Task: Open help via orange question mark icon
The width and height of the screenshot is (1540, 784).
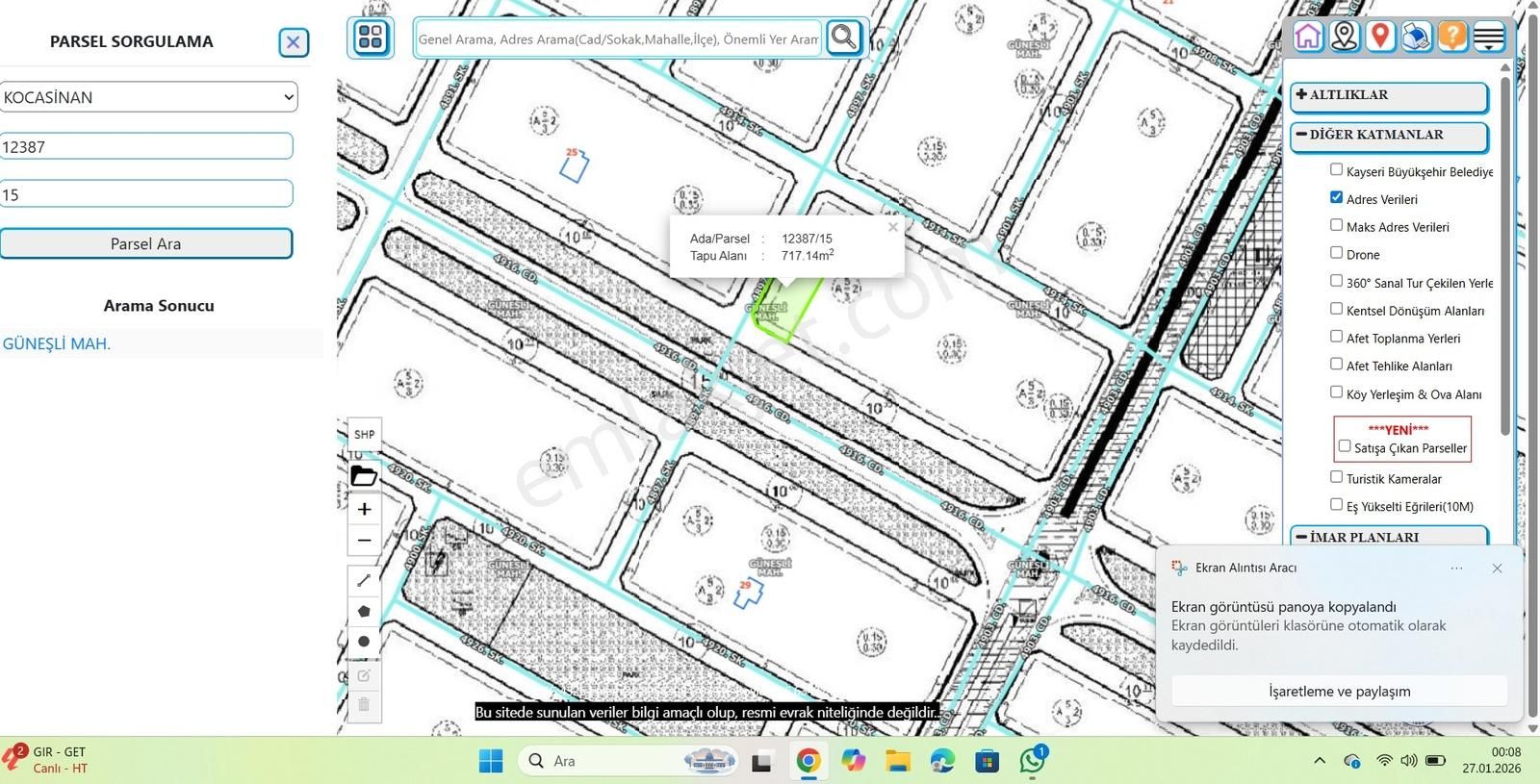Action: 1451,37
